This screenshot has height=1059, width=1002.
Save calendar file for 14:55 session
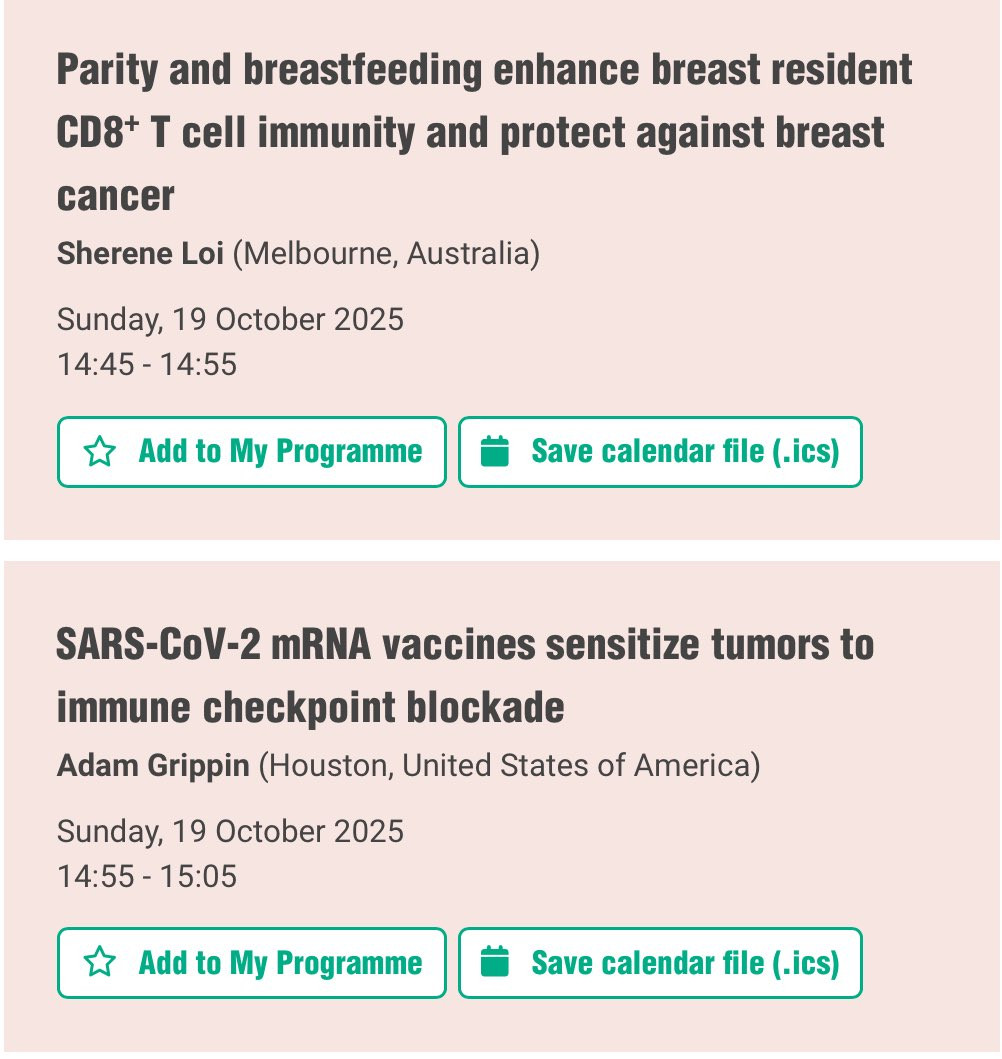coord(660,964)
